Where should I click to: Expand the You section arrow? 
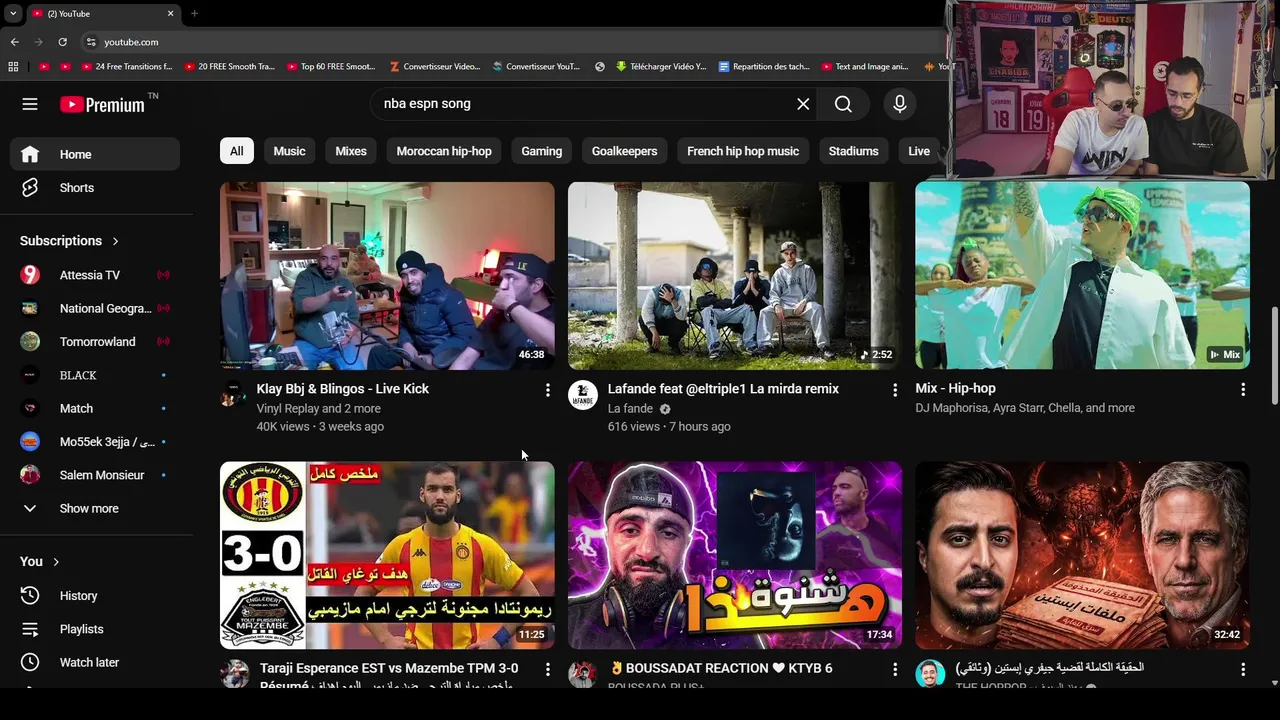(56, 562)
